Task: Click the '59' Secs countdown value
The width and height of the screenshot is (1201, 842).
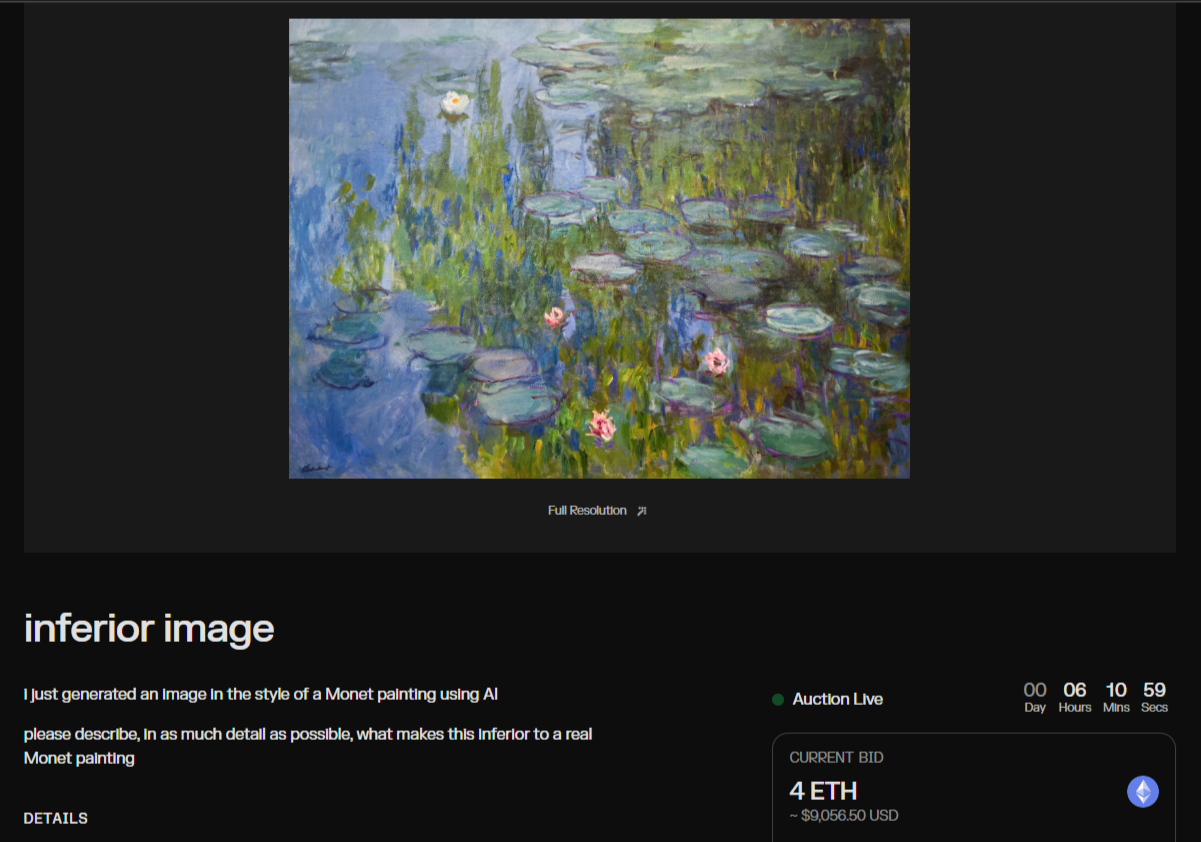Action: (x=1155, y=690)
